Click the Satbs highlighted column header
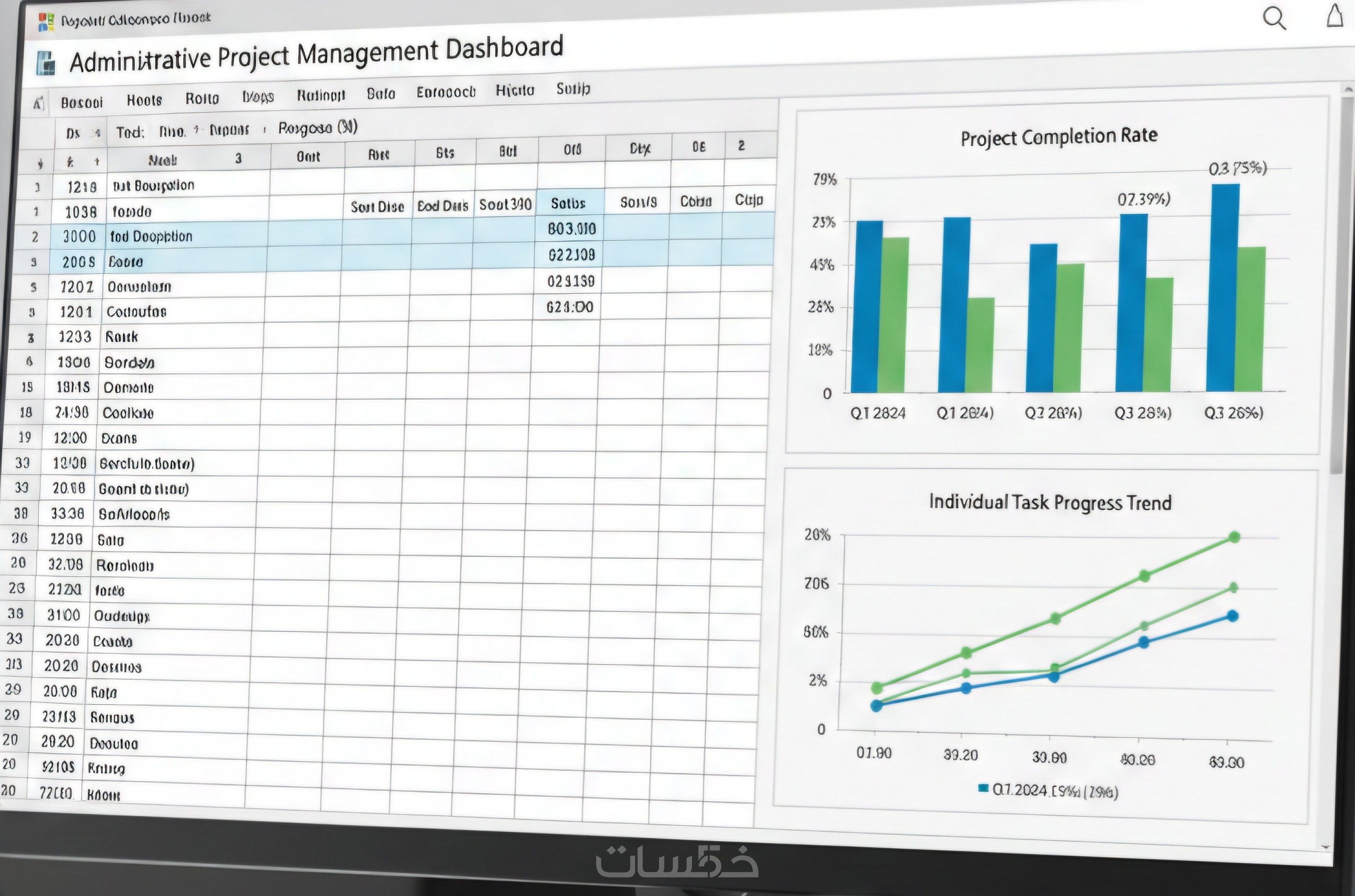 (568, 203)
